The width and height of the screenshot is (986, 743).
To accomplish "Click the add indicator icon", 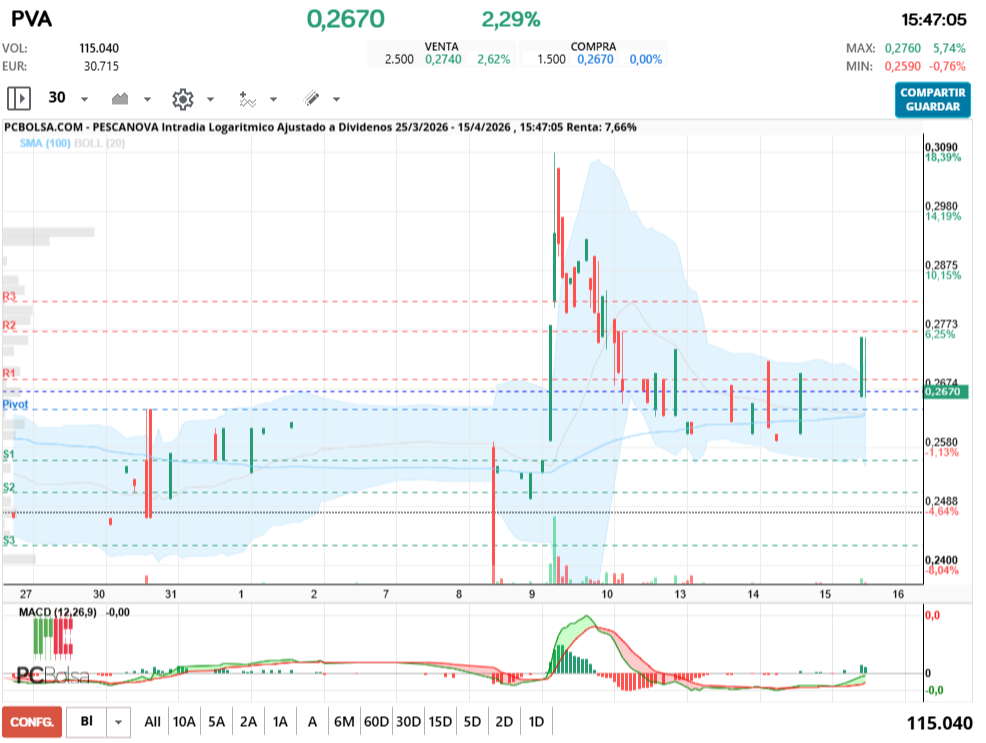I will tap(247, 98).
